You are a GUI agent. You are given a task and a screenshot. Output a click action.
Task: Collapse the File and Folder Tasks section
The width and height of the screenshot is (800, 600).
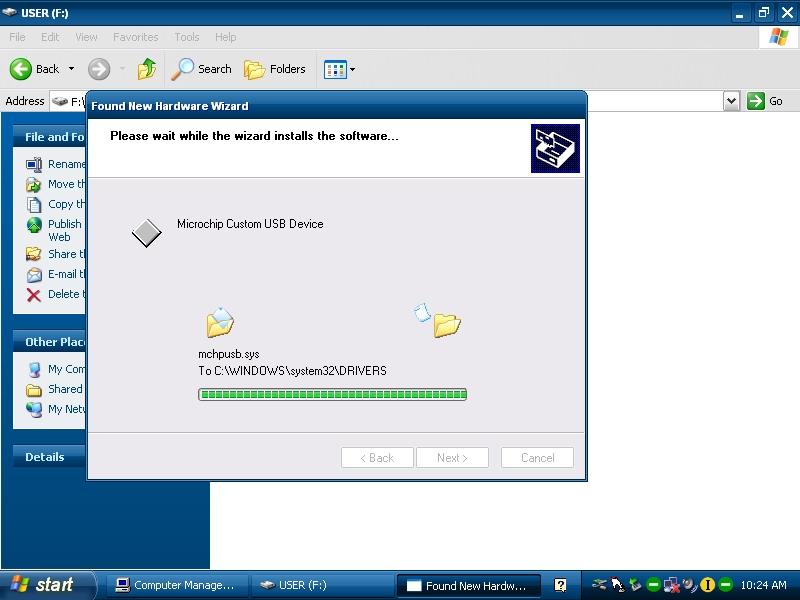click(x=49, y=137)
